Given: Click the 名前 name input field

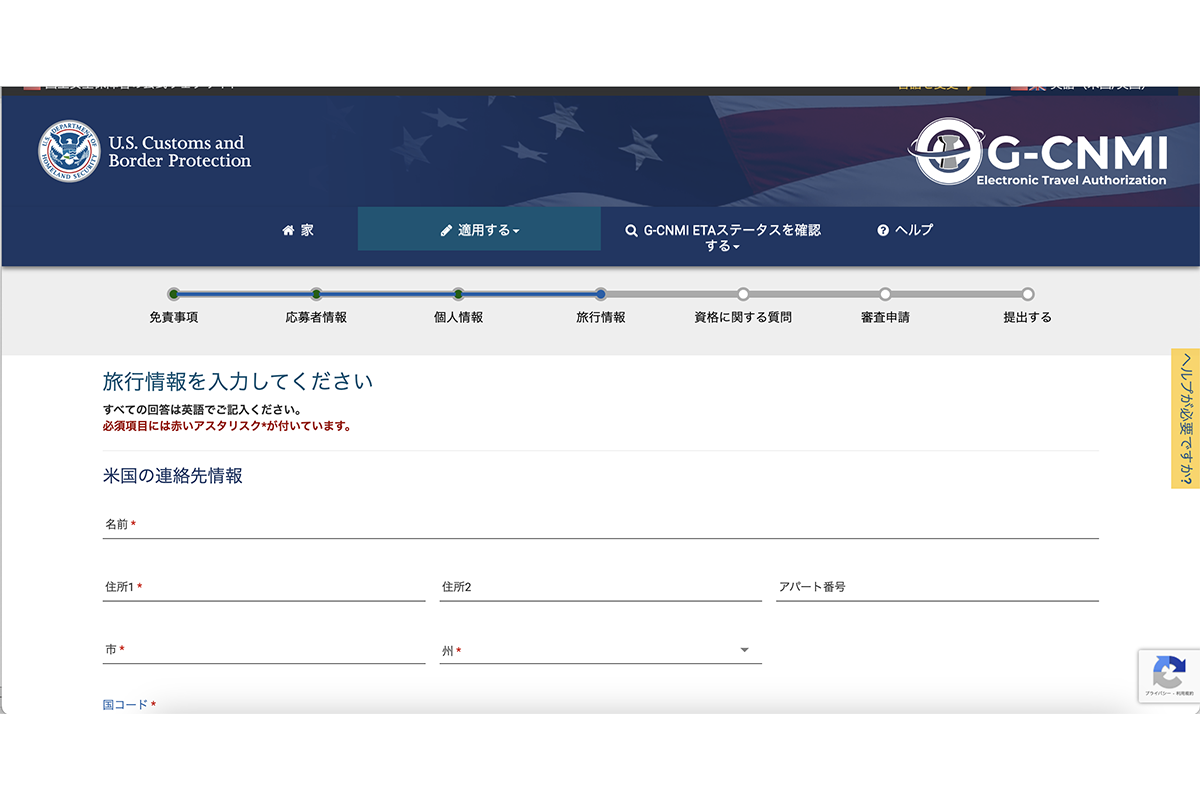Looking at the screenshot, I should [600, 525].
